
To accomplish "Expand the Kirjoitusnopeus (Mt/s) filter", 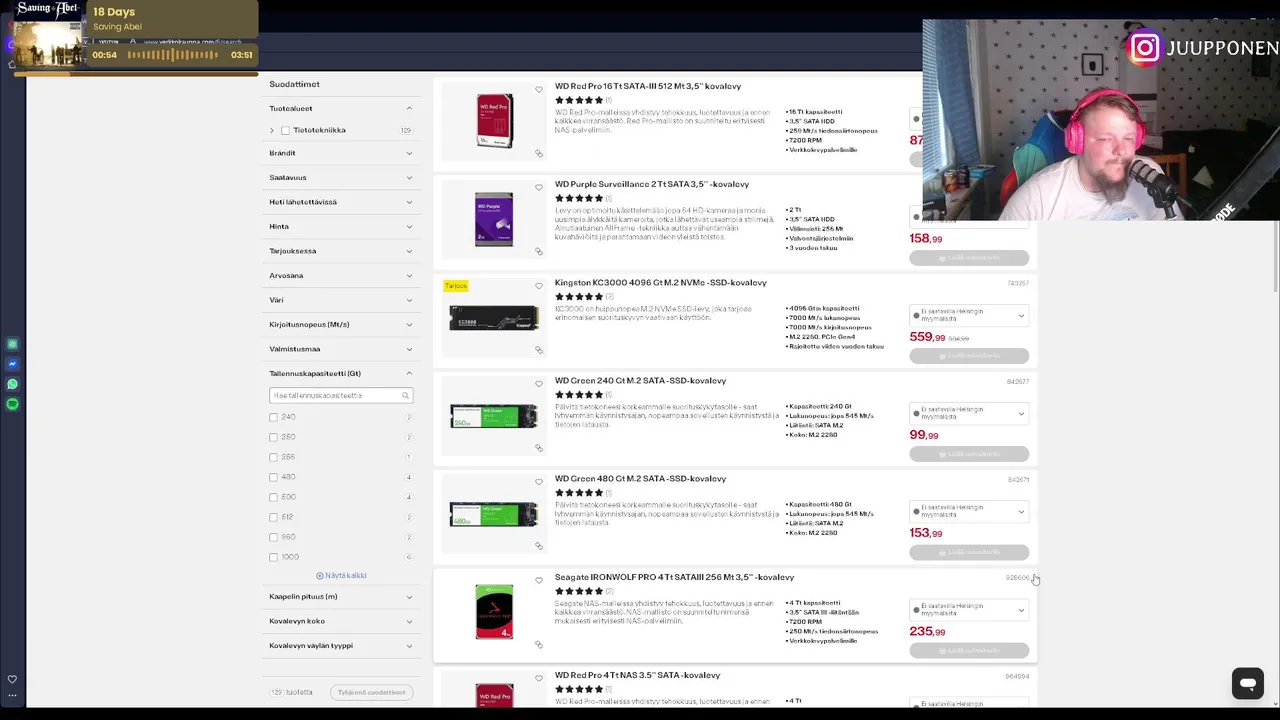I will pos(341,324).
